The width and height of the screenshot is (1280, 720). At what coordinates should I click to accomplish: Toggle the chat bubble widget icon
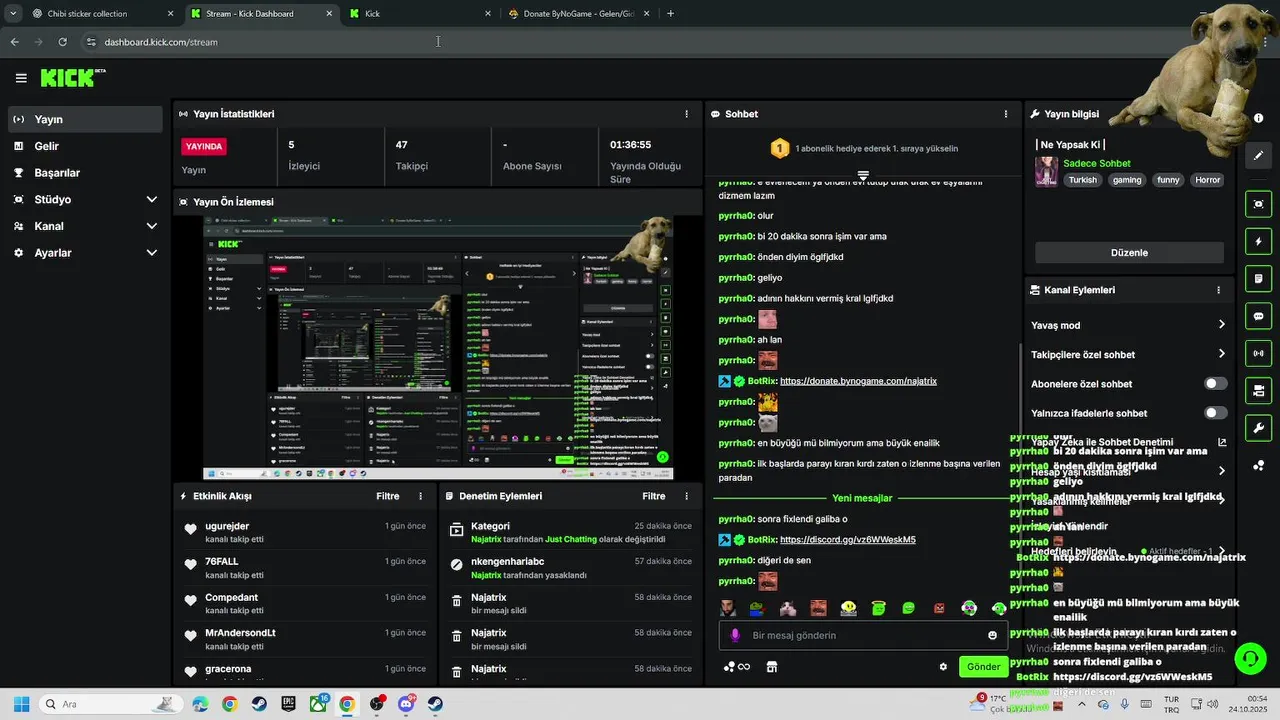tap(1258, 316)
